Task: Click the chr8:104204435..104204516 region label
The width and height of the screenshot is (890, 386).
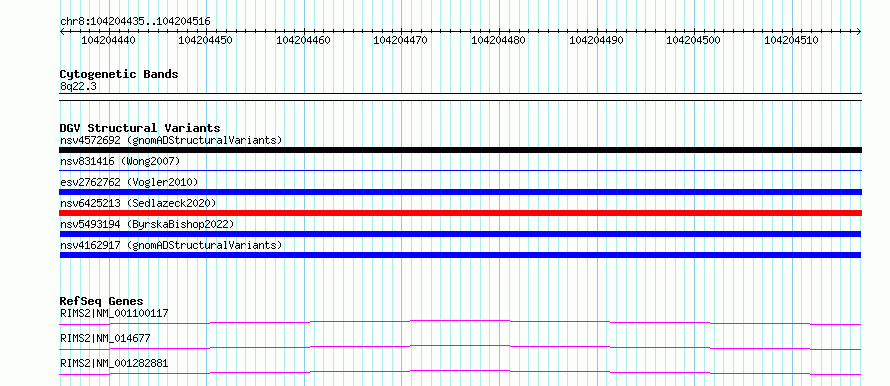Action: 135,22
